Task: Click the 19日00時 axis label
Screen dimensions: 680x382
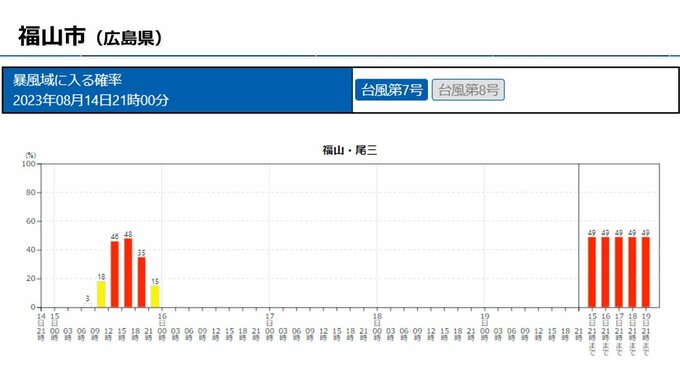Action: (484, 327)
